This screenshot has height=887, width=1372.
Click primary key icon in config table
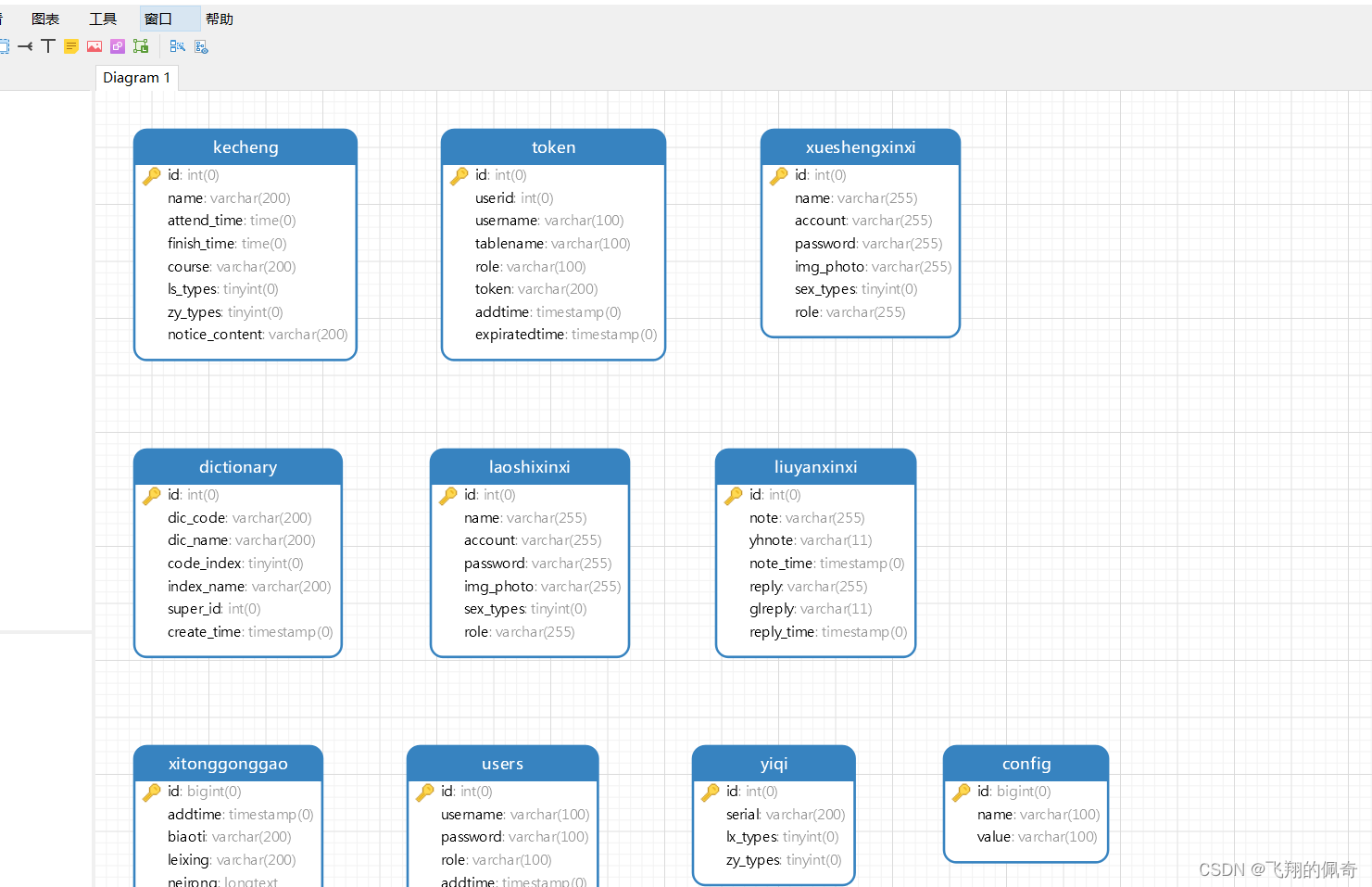point(962,792)
